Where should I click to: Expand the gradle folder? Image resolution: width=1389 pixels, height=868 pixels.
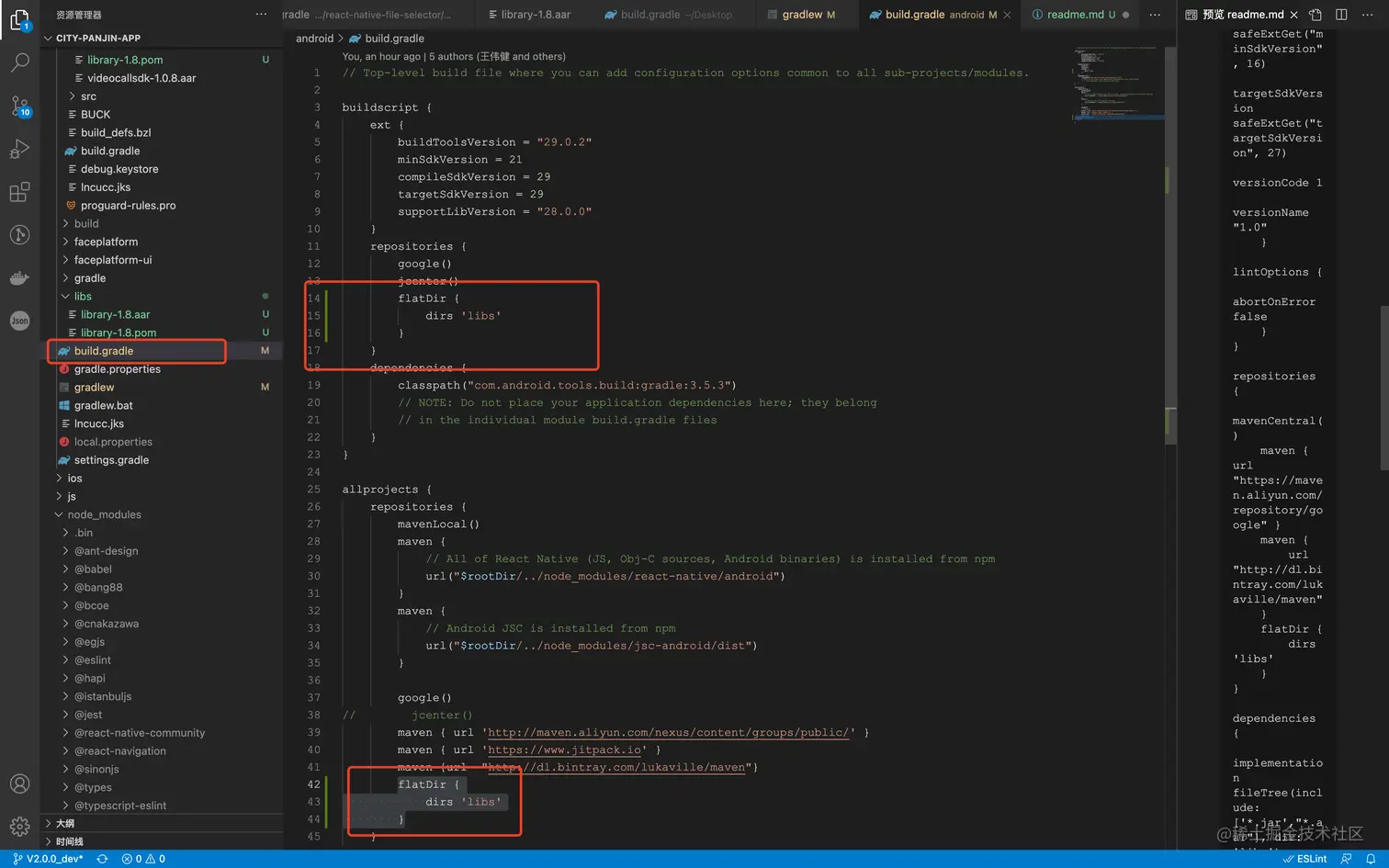[90, 278]
